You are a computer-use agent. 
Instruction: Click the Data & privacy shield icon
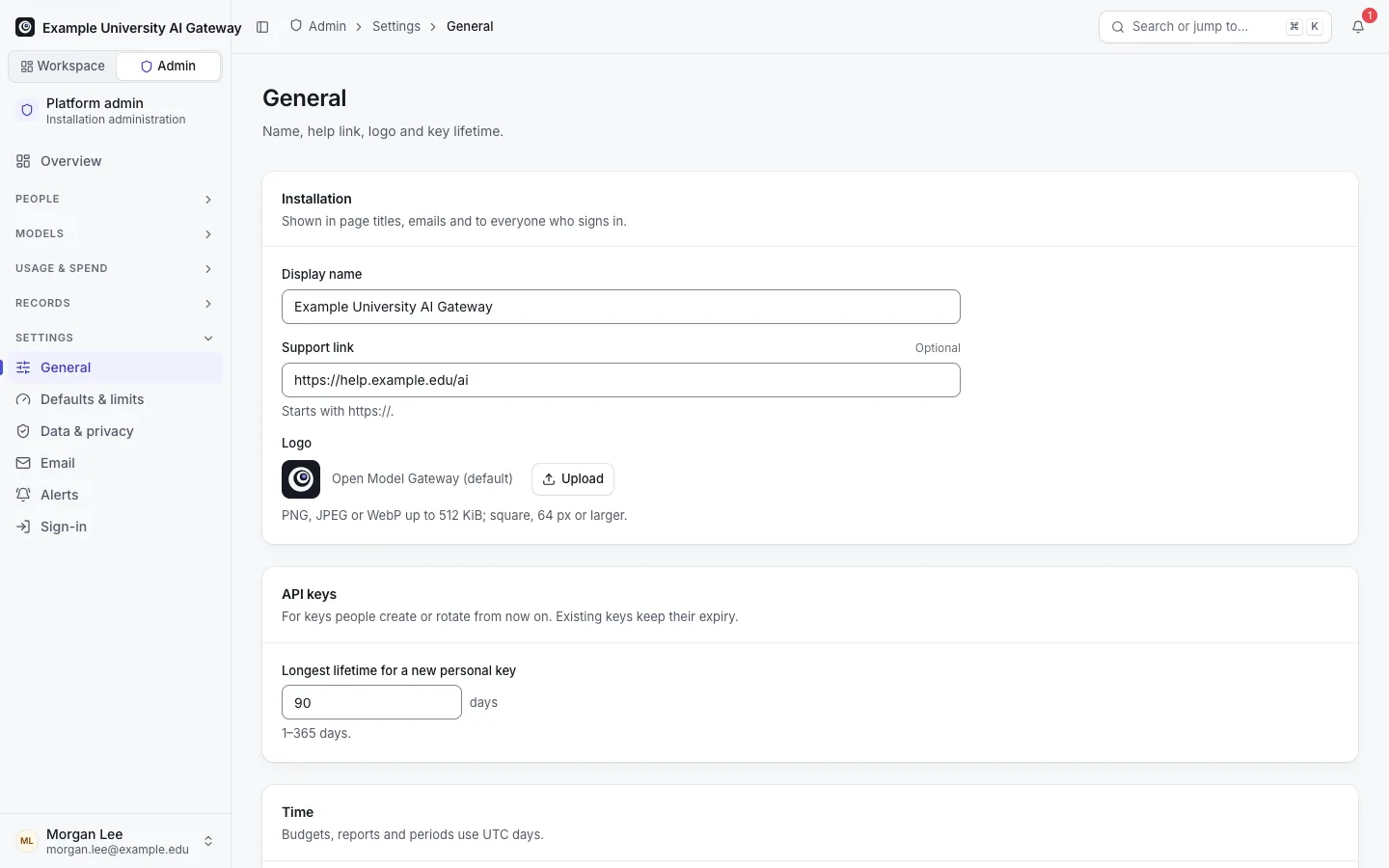pyautogui.click(x=23, y=431)
